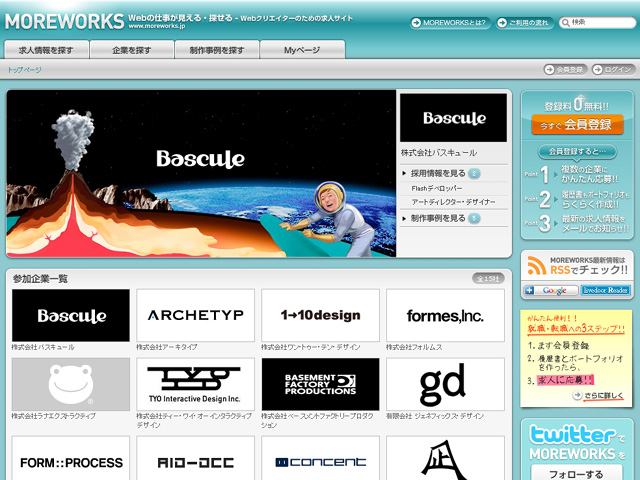Click the Bascule logo in the side panel

point(453,118)
